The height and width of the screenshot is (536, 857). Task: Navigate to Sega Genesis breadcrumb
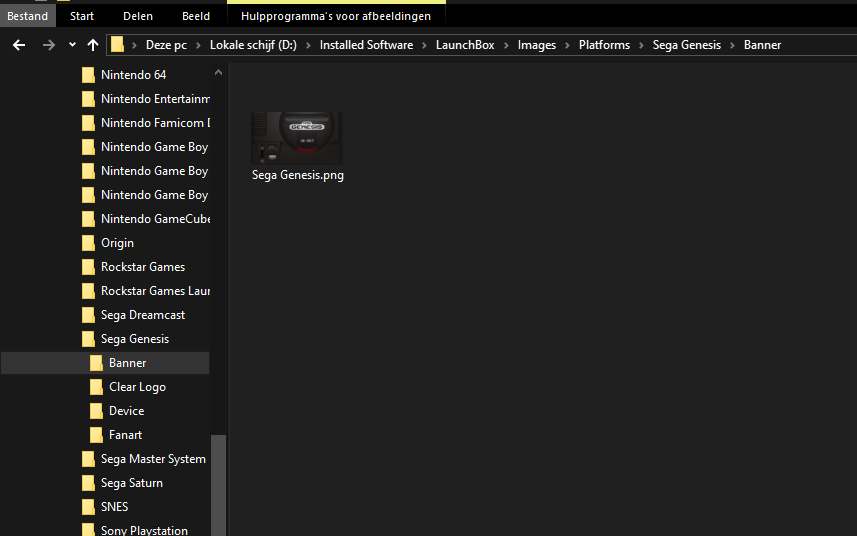(686, 45)
